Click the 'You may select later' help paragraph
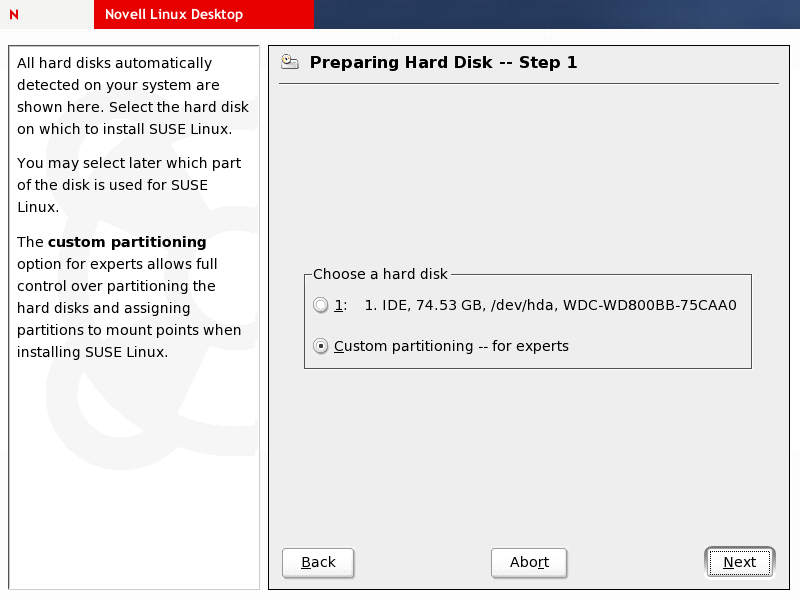800x600 pixels. (x=128, y=185)
